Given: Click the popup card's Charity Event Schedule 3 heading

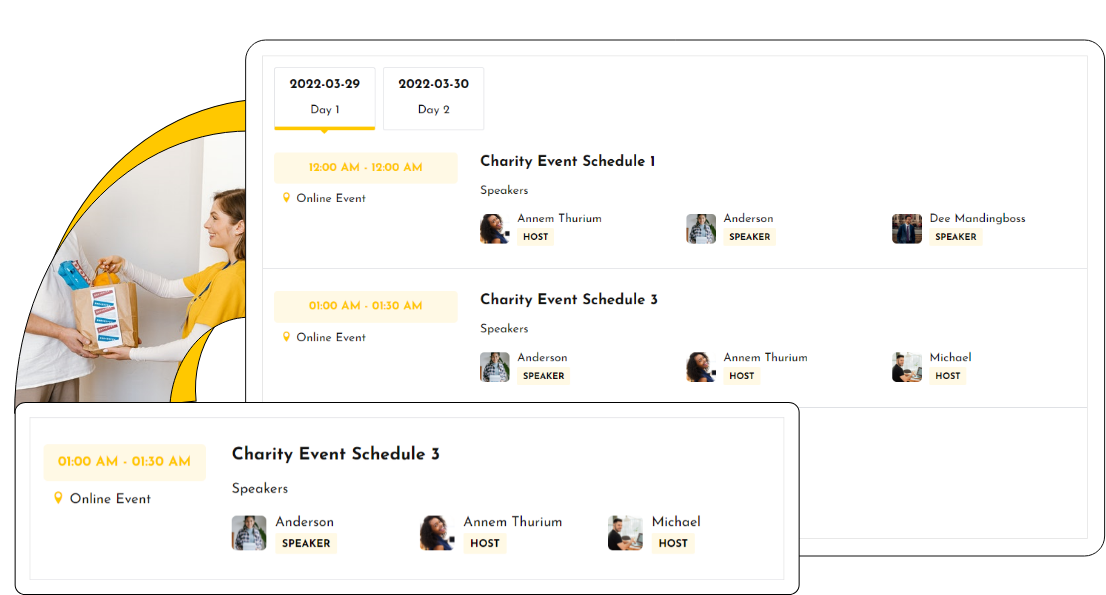Looking at the screenshot, I should click(335, 454).
